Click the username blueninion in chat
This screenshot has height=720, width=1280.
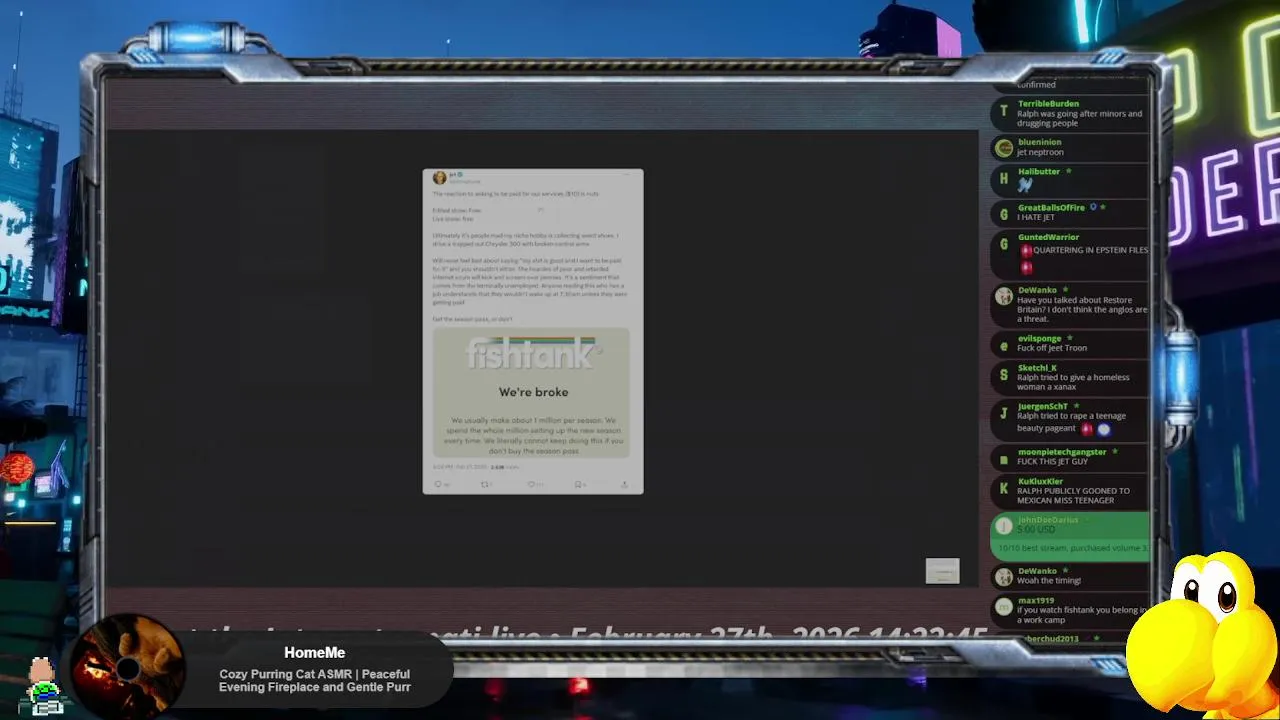coord(1039,142)
